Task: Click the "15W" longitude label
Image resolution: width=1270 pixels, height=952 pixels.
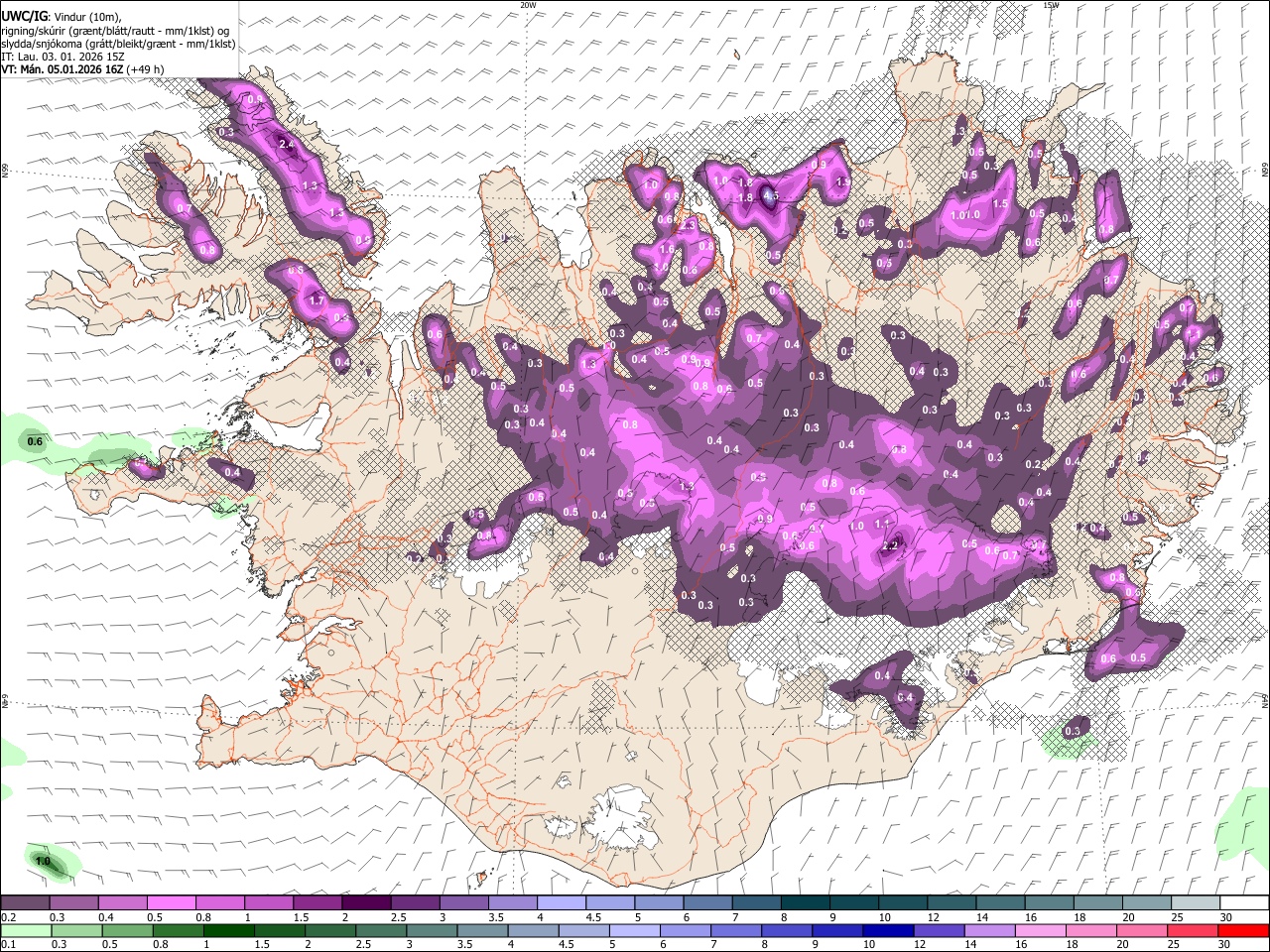Action: click(1051, 5)
